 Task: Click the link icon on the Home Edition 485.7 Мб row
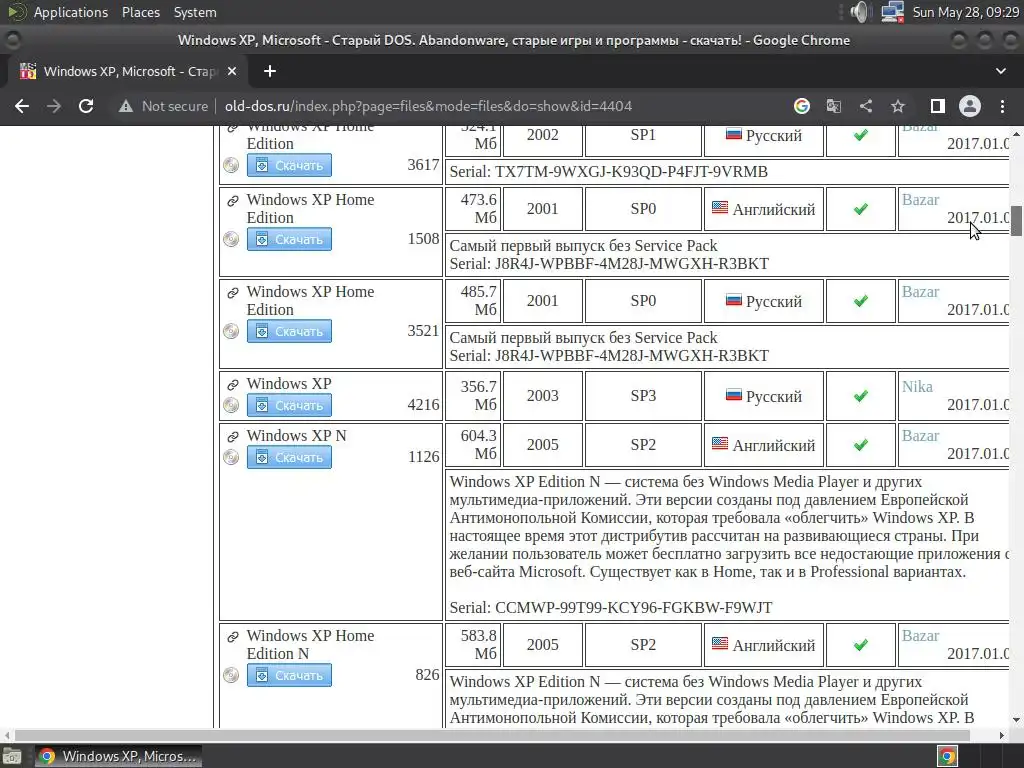point(232,293)
